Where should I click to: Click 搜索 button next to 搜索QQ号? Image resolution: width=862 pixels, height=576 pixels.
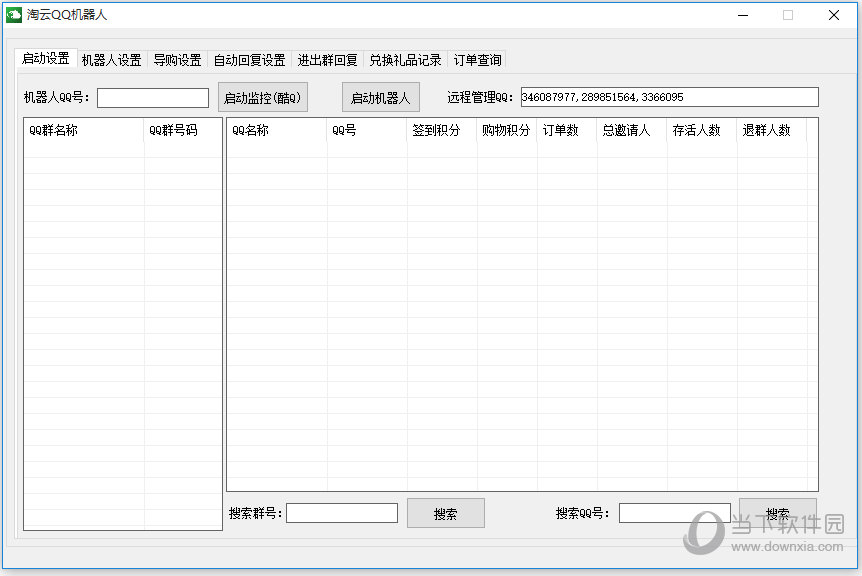777,513
